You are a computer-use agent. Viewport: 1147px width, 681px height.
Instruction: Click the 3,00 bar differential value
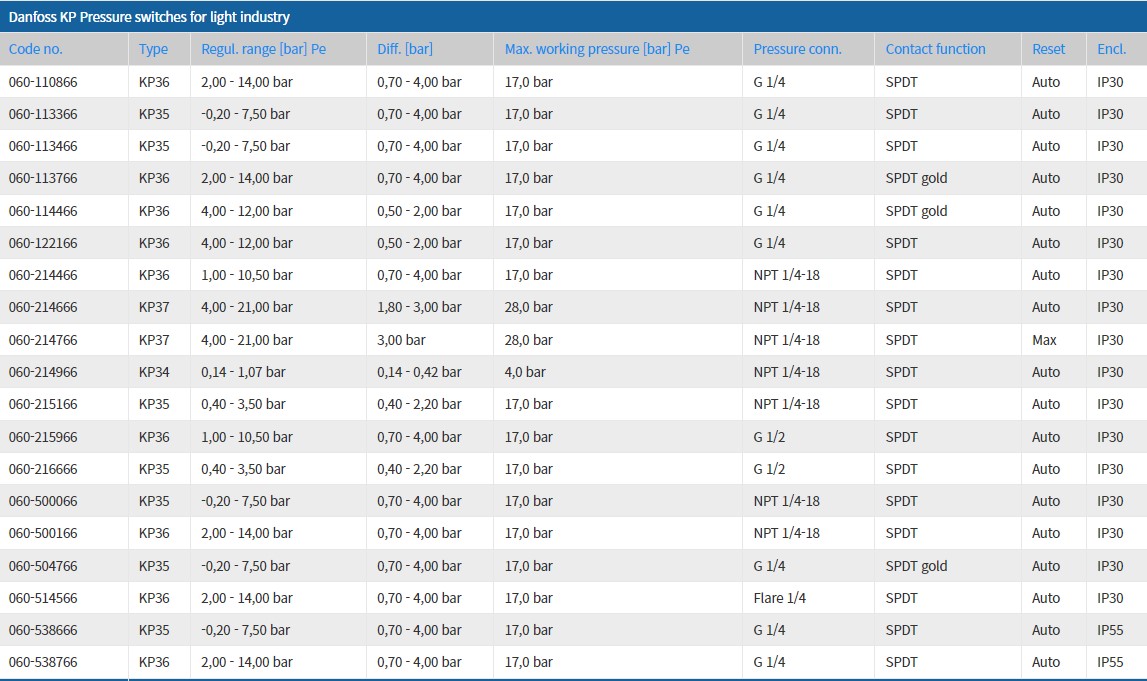[x=402, y=340]
